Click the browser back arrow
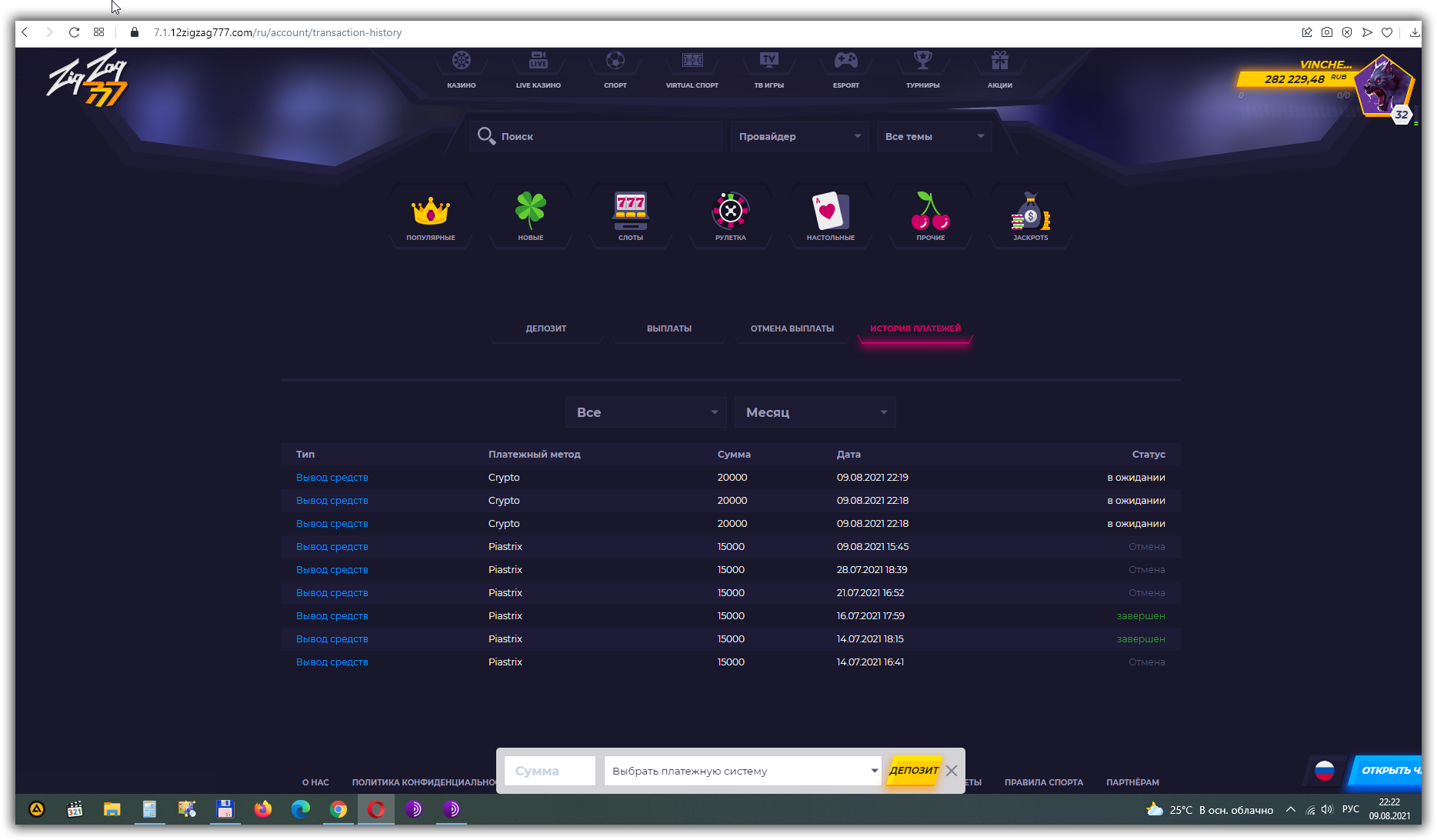 pyautogui.click(x=25, y=32)
